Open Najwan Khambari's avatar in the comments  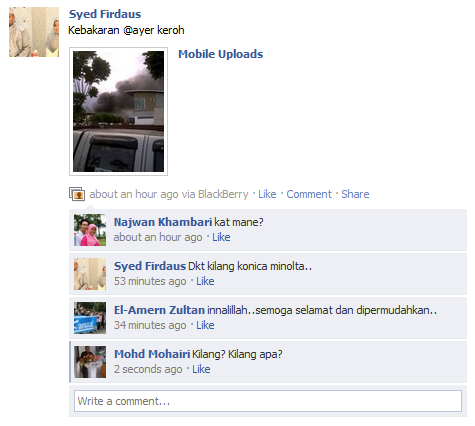tap(90, 230)
